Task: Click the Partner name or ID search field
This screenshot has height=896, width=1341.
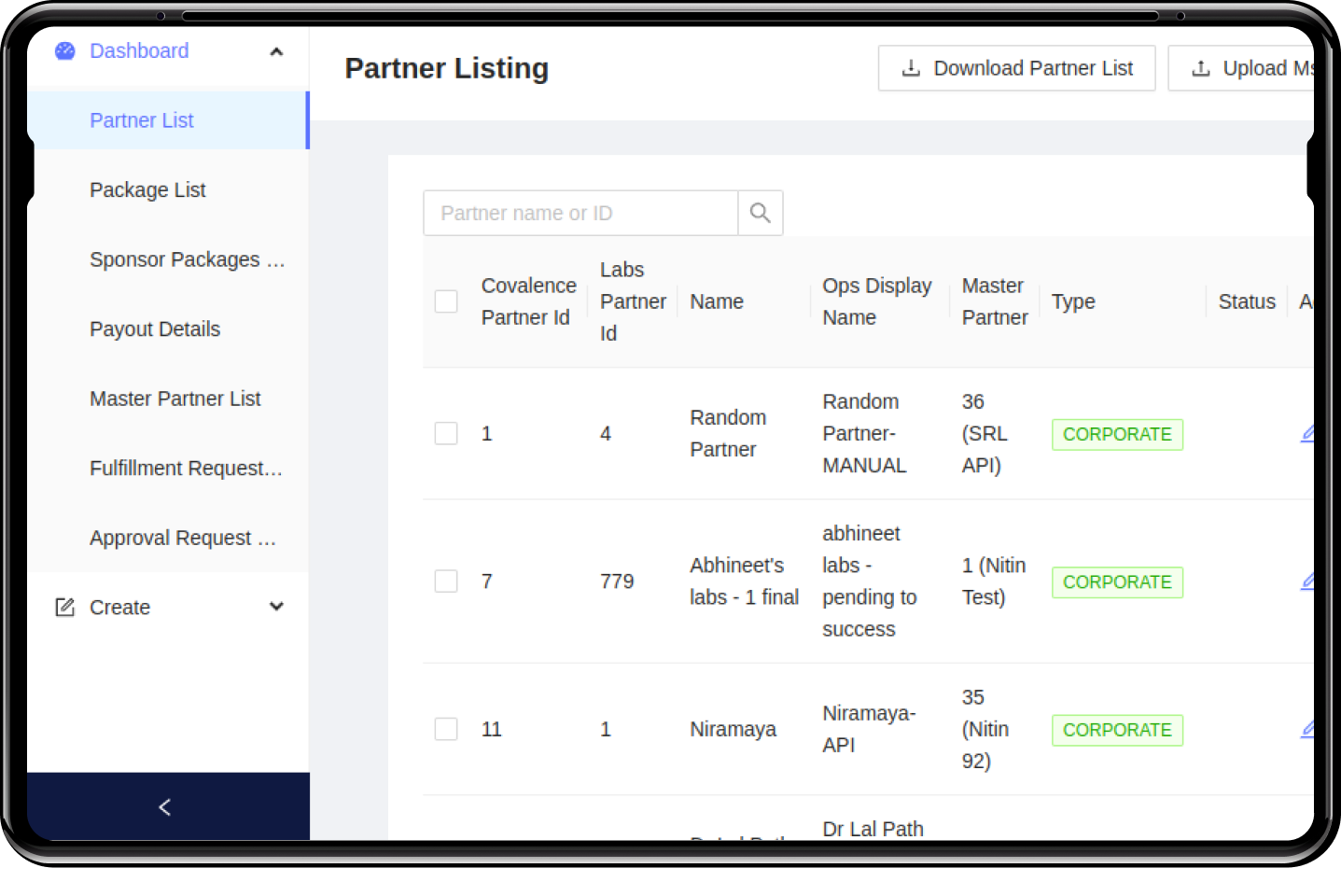Action: tap(579, 212)
